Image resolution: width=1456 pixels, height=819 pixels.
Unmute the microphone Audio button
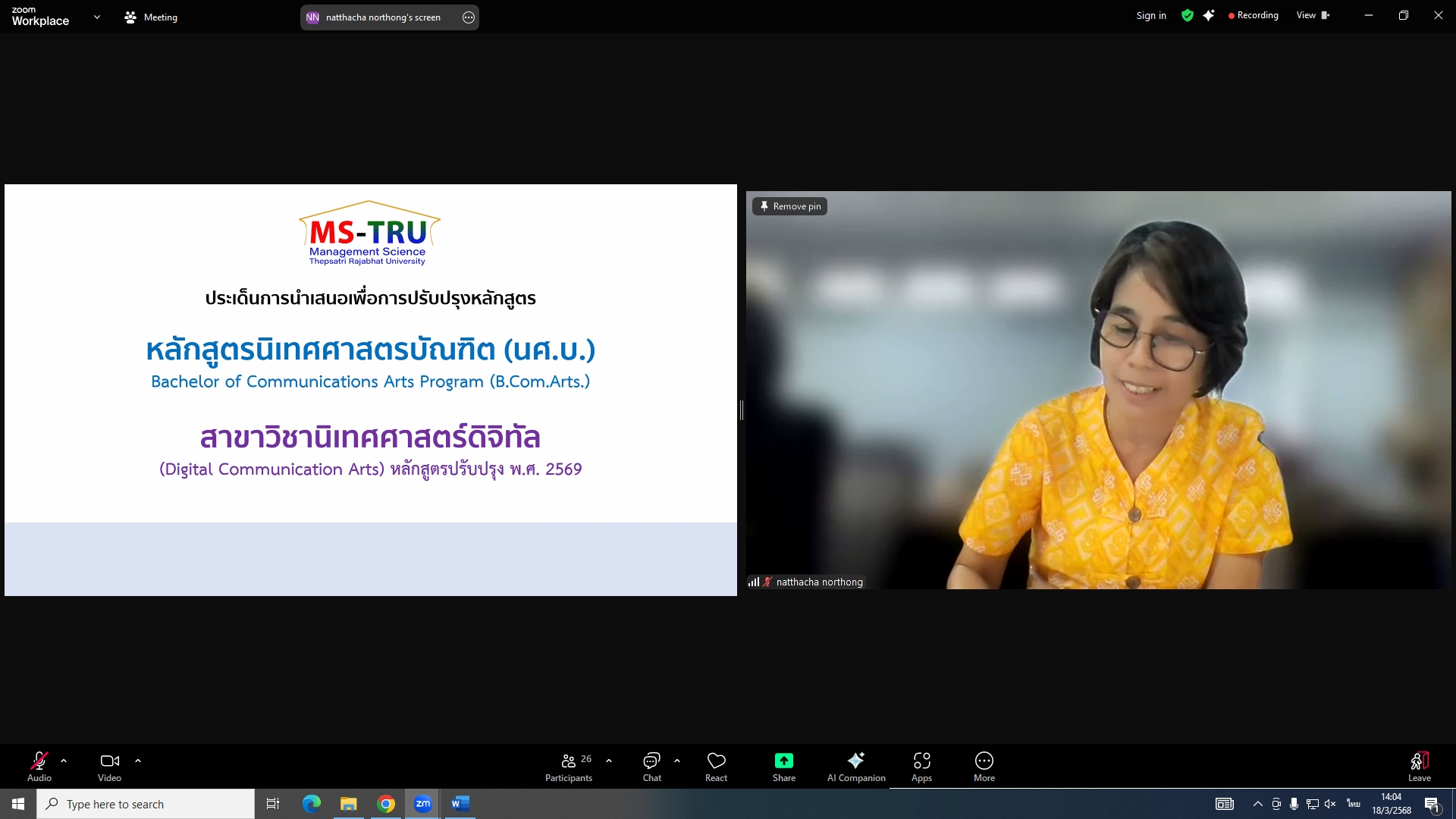click(x=39, y=766)
